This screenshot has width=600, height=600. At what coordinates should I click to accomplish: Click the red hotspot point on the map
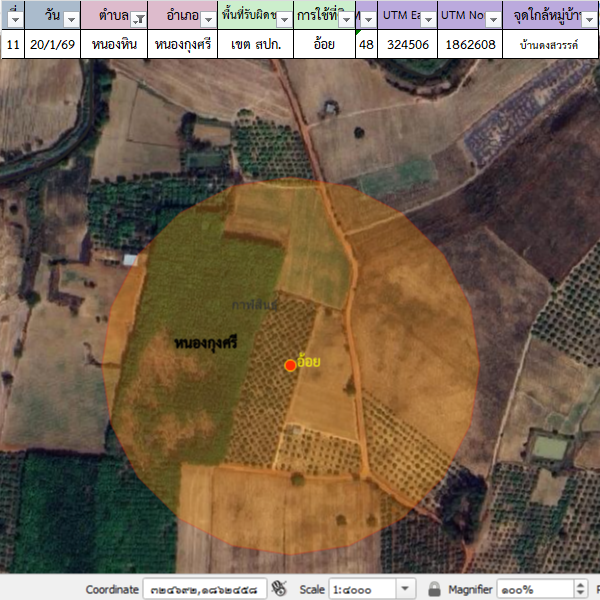coord(290,366)
